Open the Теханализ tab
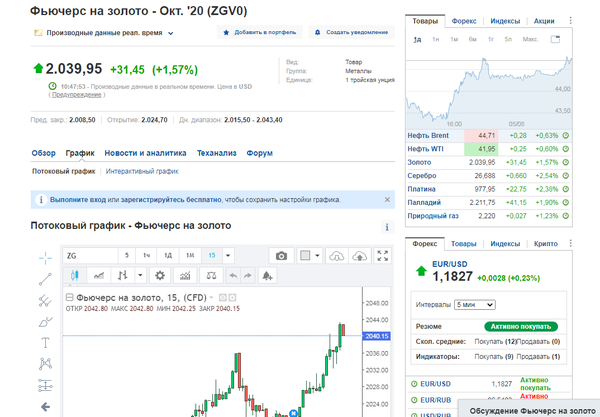Screen dimensions: 600x417 point(217,153)
